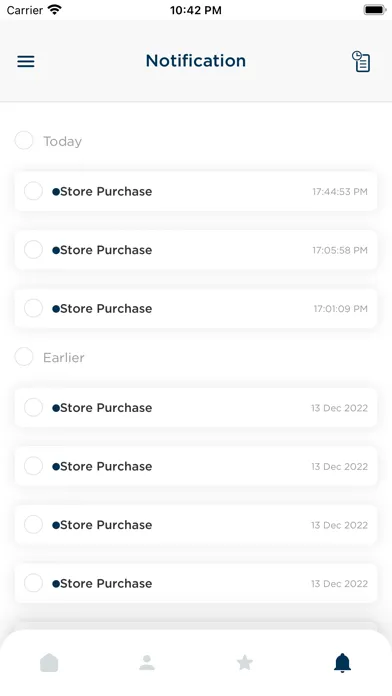Viewport: 392px width, 696px height.
Task: Open the hamburger menu
Action: [26, 61]
